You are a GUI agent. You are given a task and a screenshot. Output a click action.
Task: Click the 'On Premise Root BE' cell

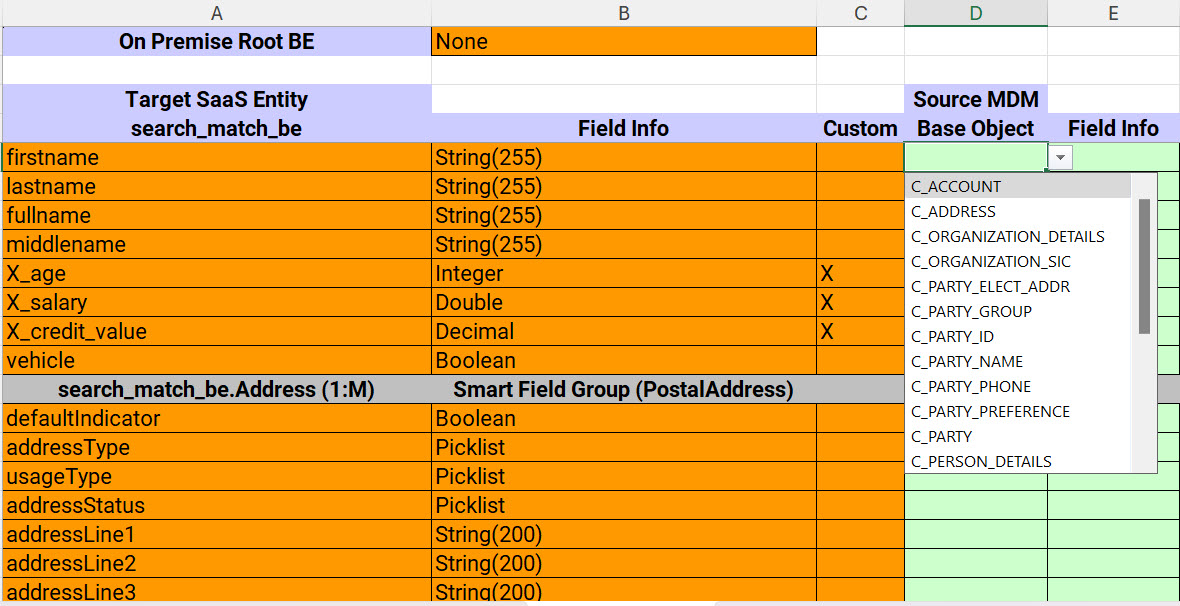click(x=217, y=41)
